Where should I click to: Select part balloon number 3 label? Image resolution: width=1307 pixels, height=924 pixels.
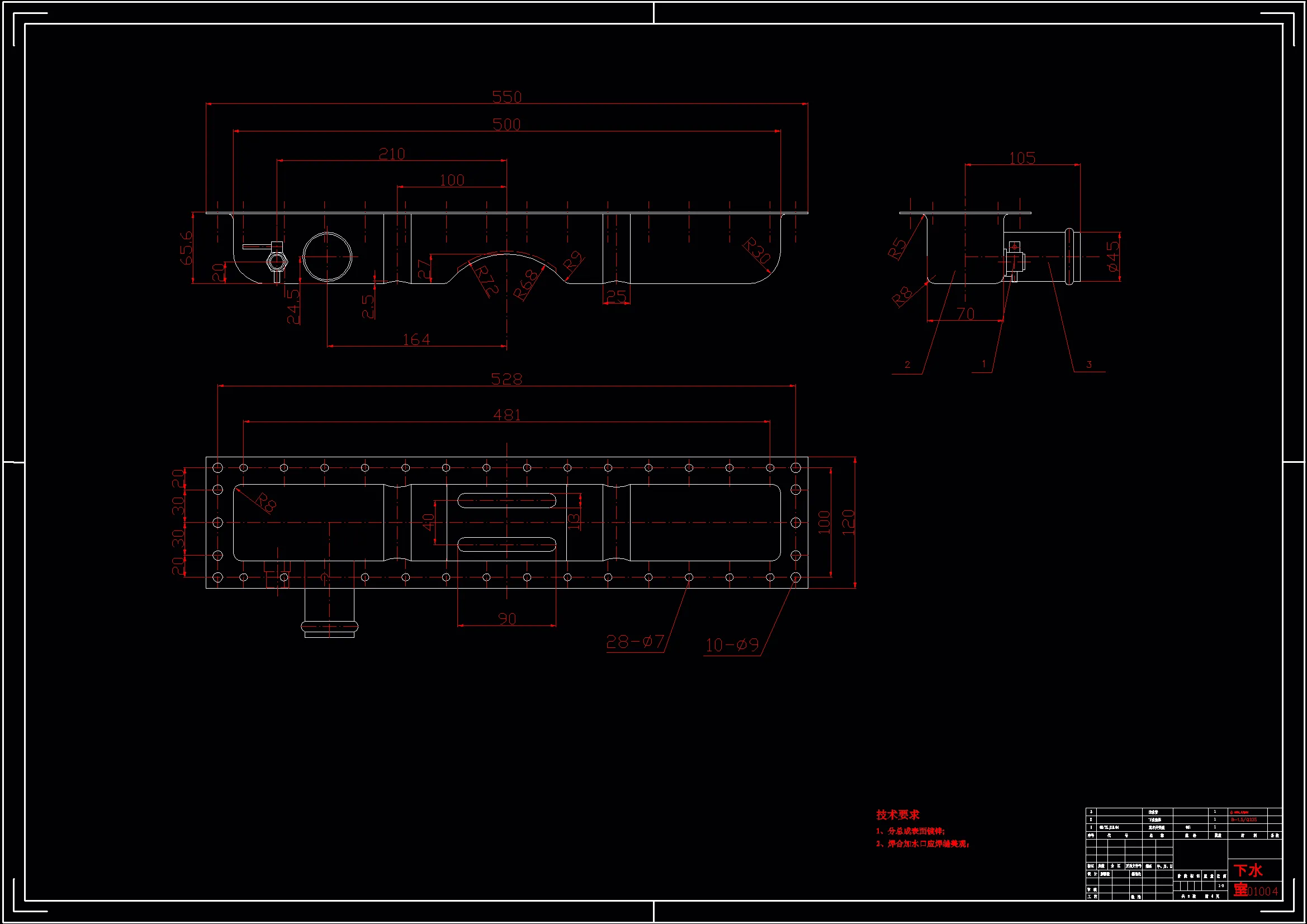[x=1089, y=364]
